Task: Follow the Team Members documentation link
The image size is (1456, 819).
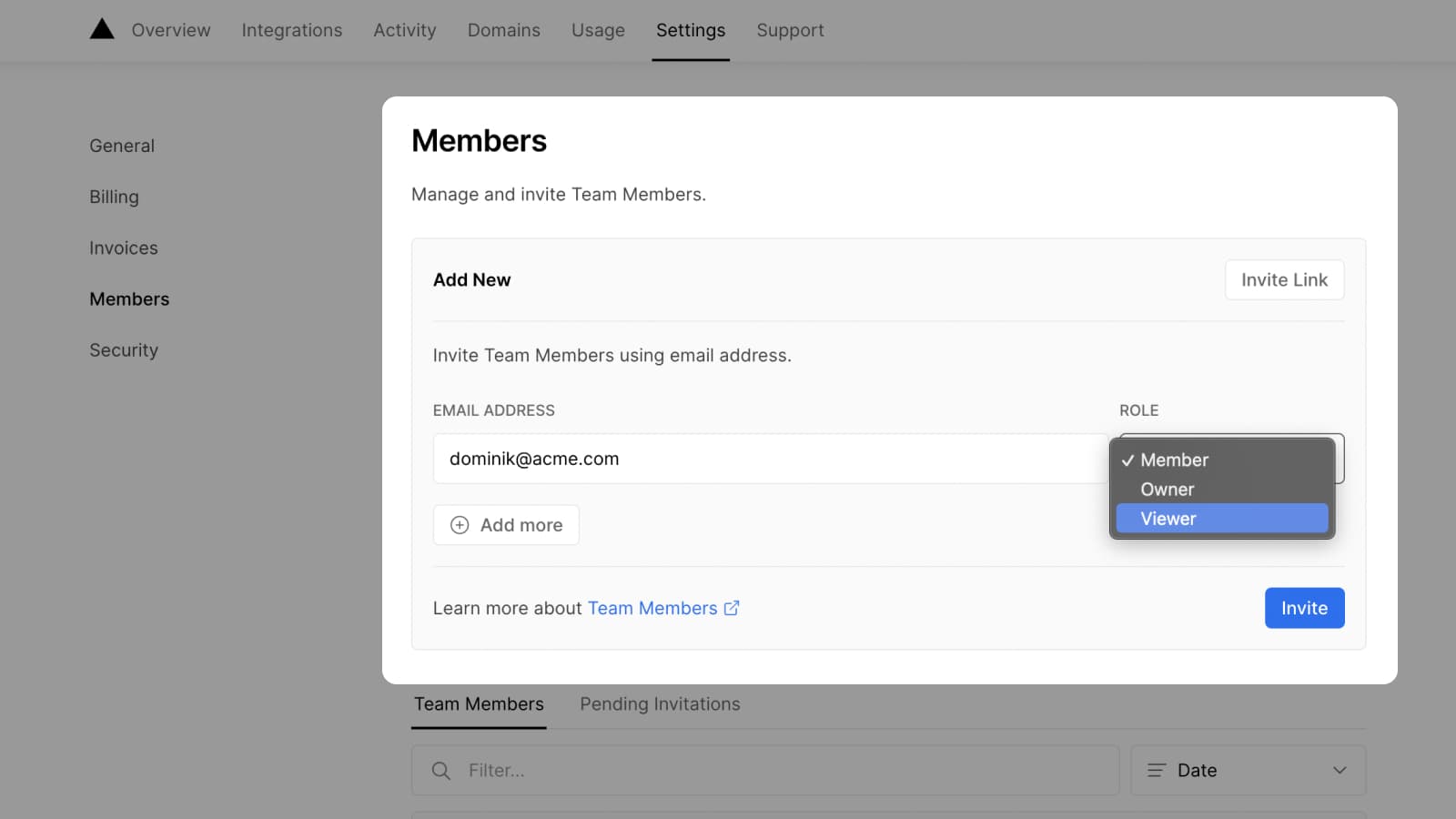Action: click(652, 608)
